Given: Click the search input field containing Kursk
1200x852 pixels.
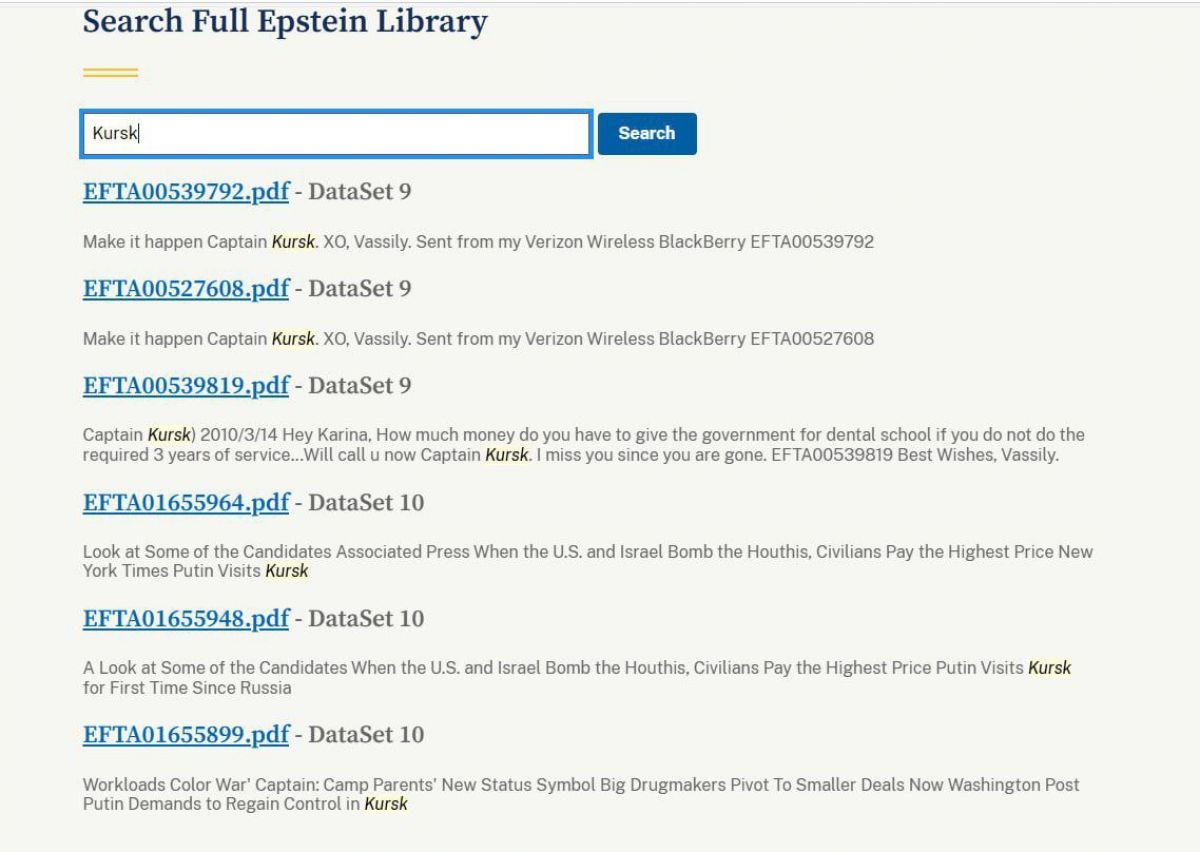Looking at the screenshot, I should (x=335, y=133).
